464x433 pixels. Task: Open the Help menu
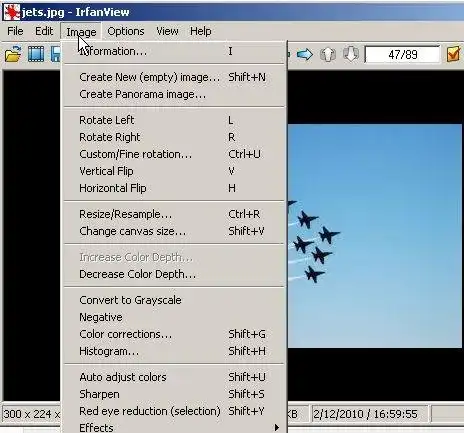point(200,31)
